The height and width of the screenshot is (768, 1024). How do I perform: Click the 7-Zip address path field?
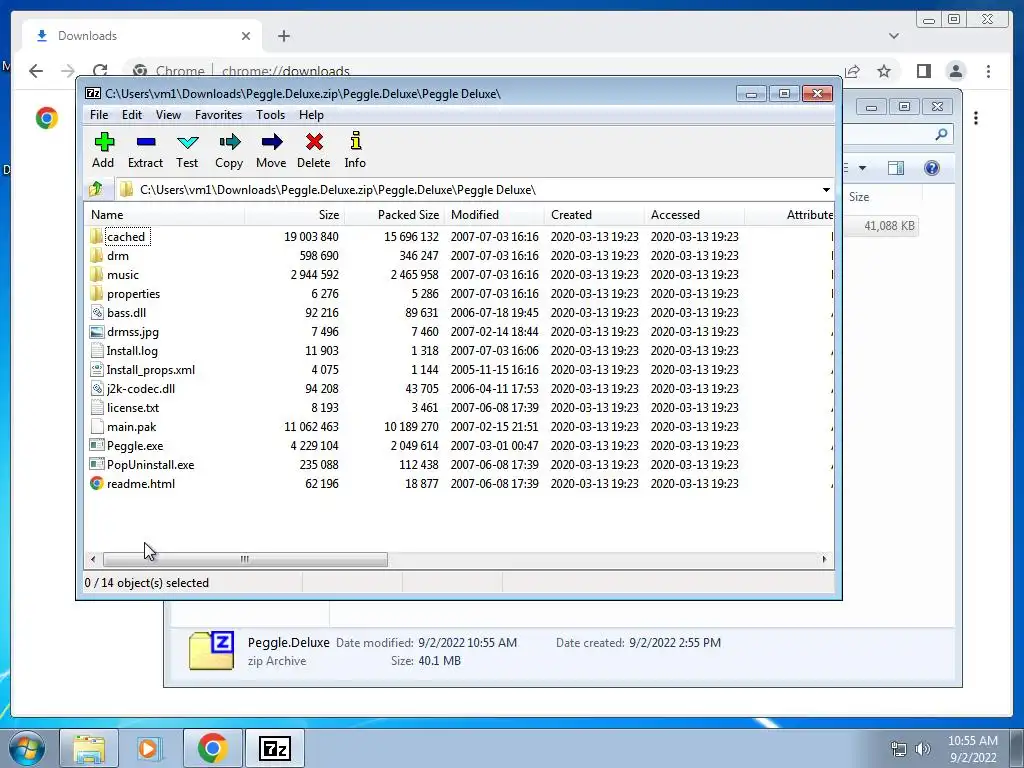467,189
